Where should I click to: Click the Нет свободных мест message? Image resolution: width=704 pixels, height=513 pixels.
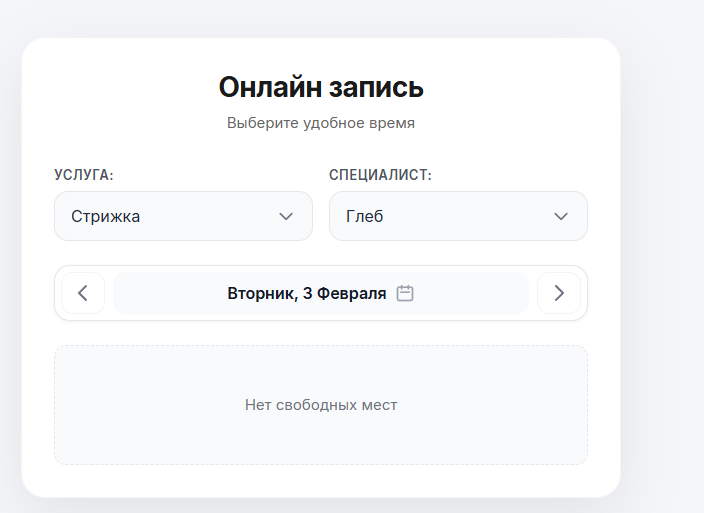click(321, 405)
